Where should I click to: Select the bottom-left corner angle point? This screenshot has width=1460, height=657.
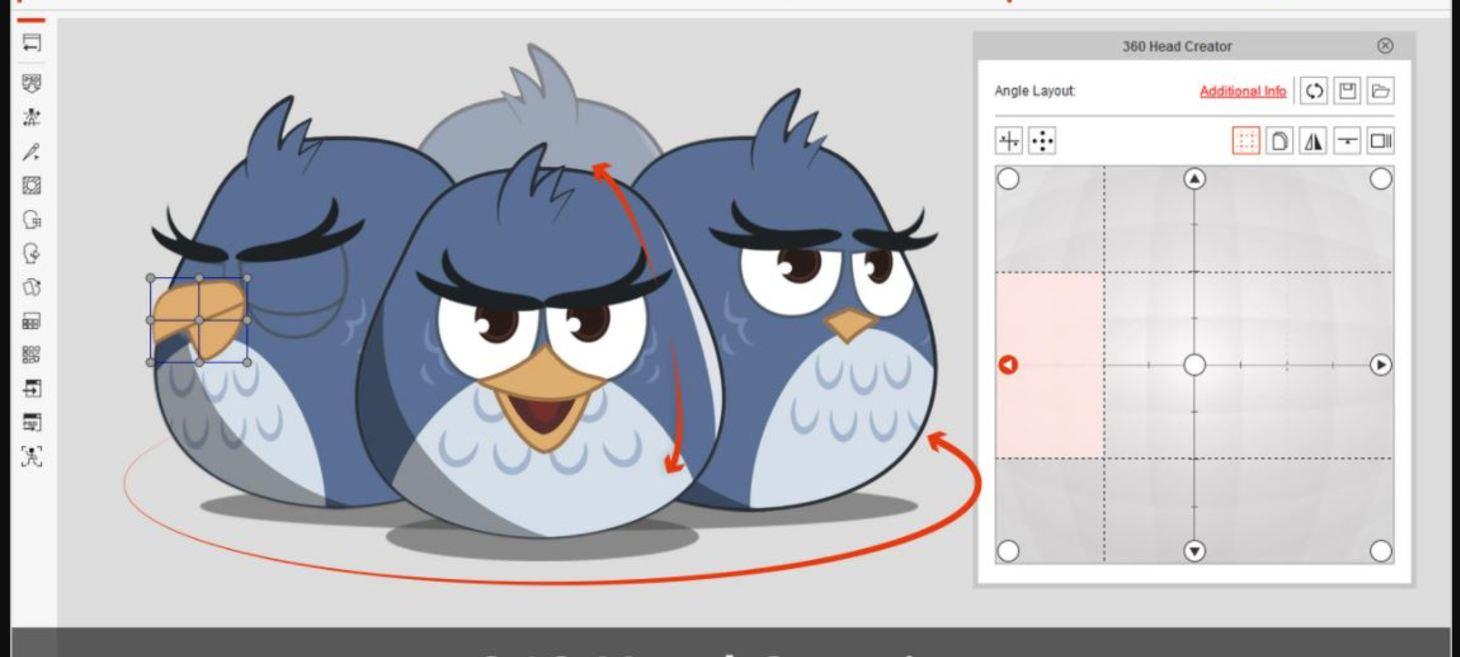point(1008,551)
